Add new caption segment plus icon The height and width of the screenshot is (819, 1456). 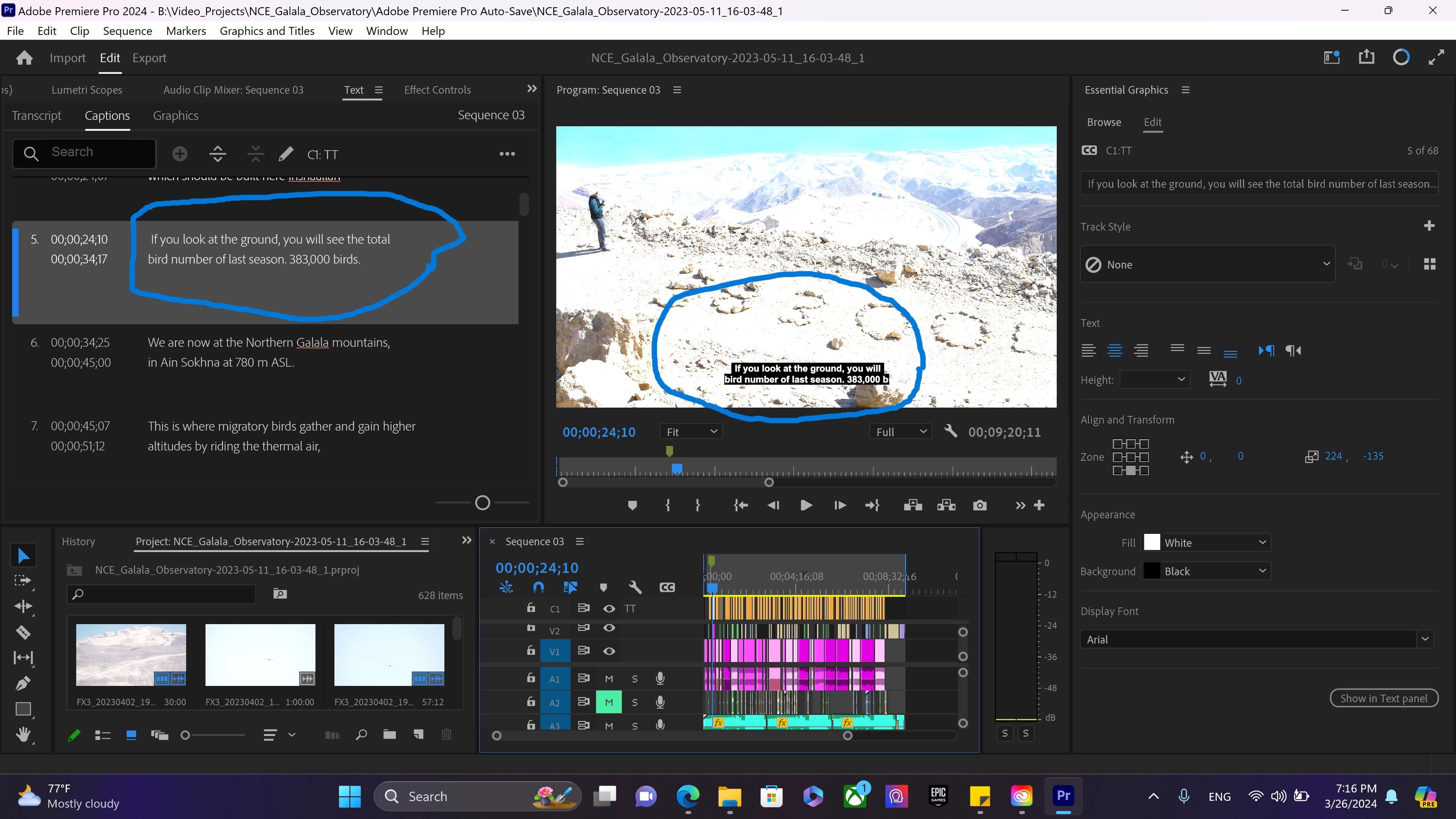[x=180, y=154]
